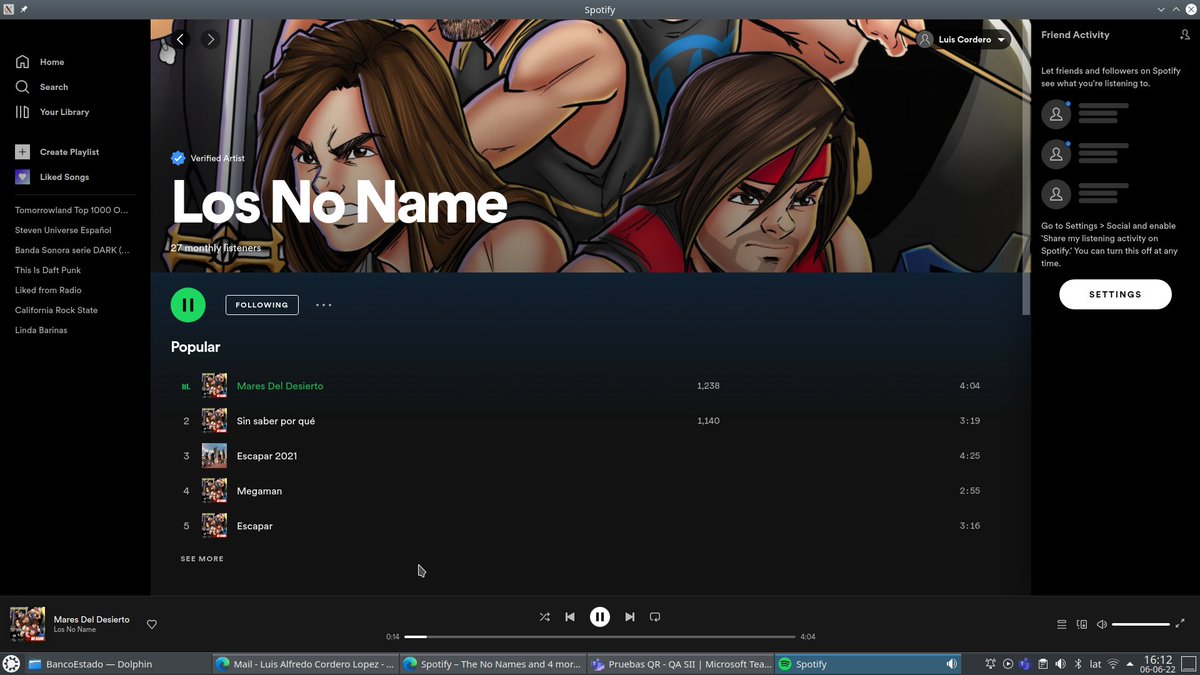Toggle repeat mode
This screenshot has width=1200, height=675.
click(x=655, y=617)
